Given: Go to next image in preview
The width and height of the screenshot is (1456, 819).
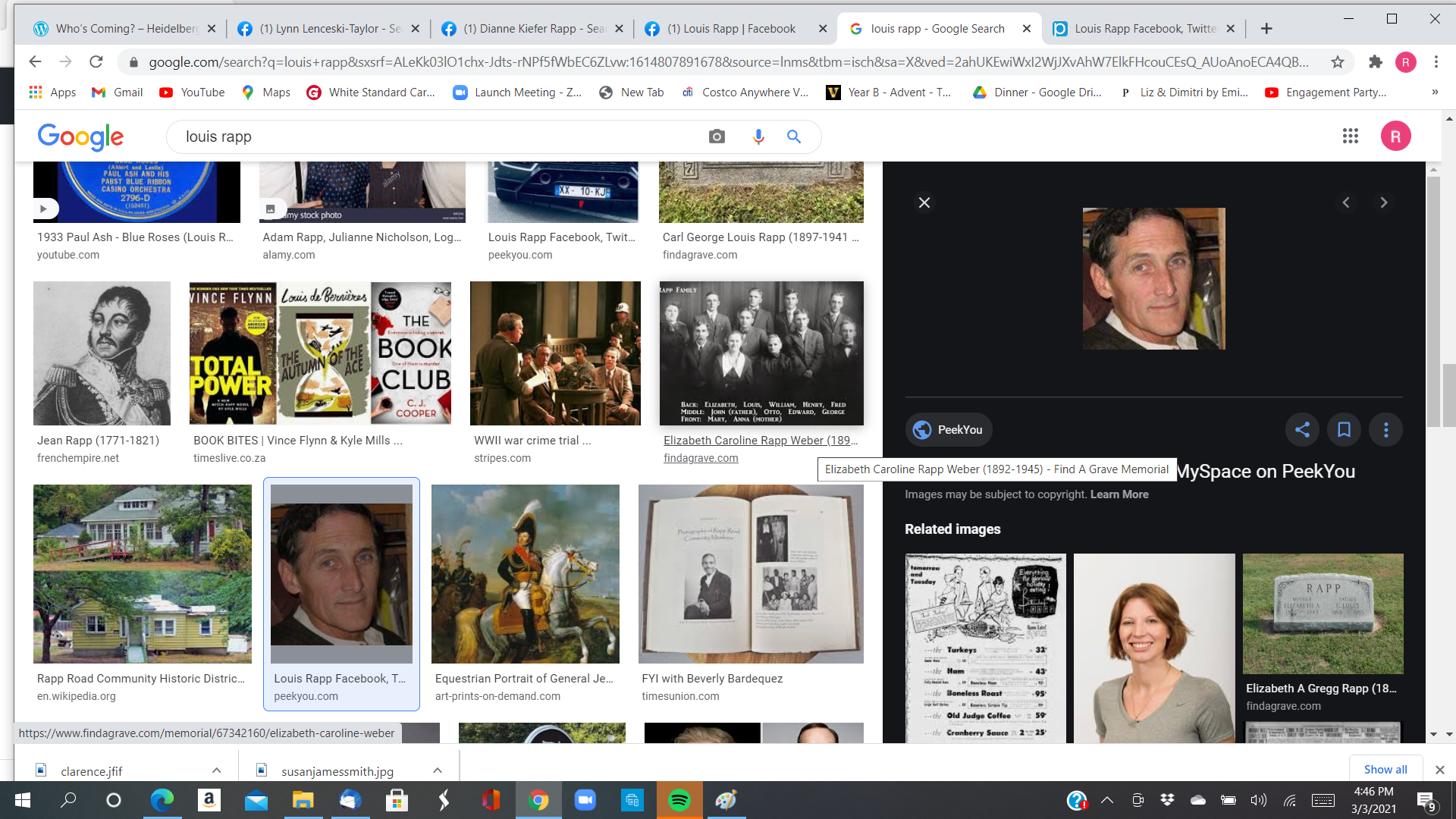Looking at the screenshot, I should pyautogui.click(x=1383, y=202).
